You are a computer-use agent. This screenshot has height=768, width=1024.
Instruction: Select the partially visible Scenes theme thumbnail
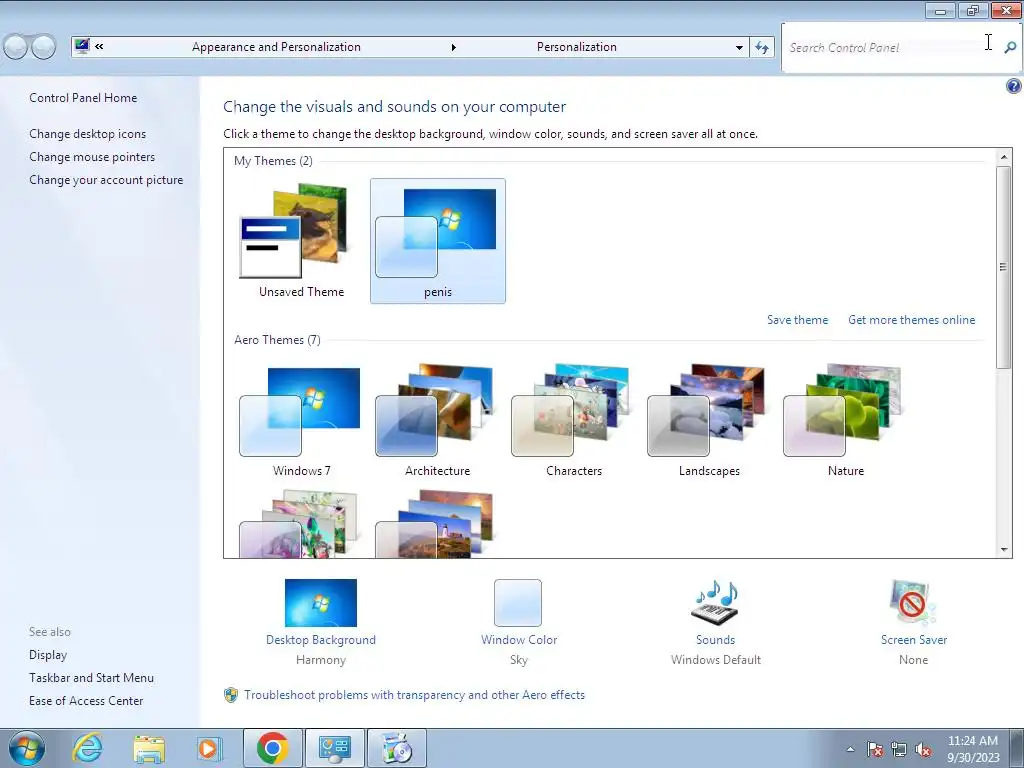point(299,524)
